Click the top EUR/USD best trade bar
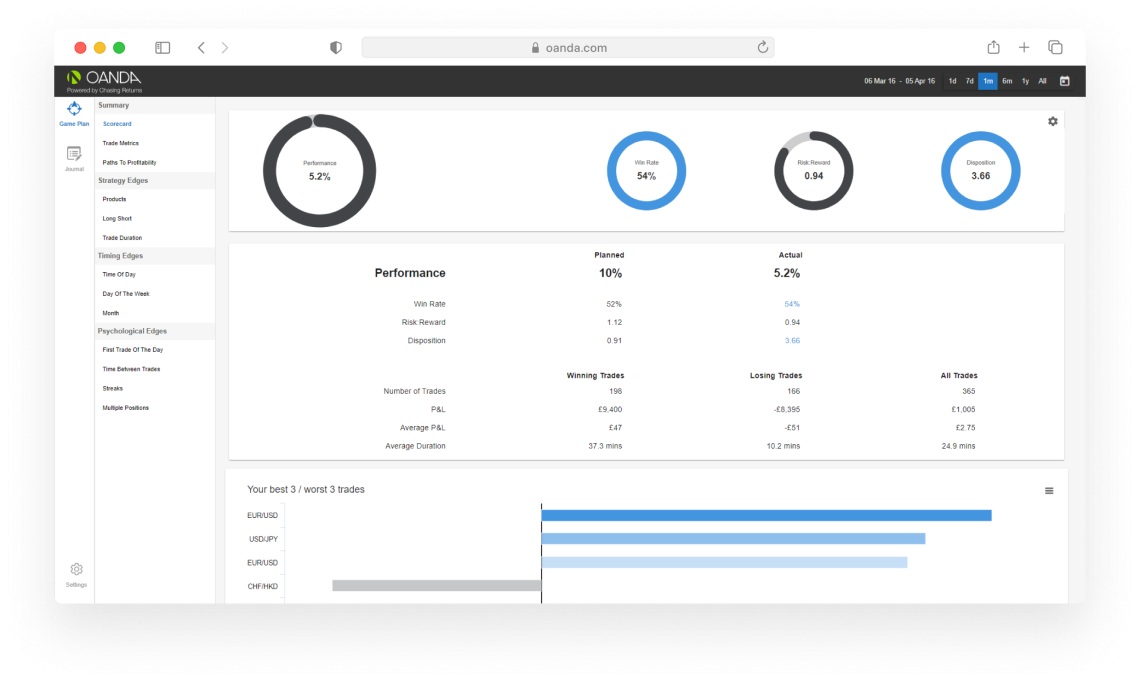The height and width of the screenshot is (682, 1140). (x=766, y=515)
